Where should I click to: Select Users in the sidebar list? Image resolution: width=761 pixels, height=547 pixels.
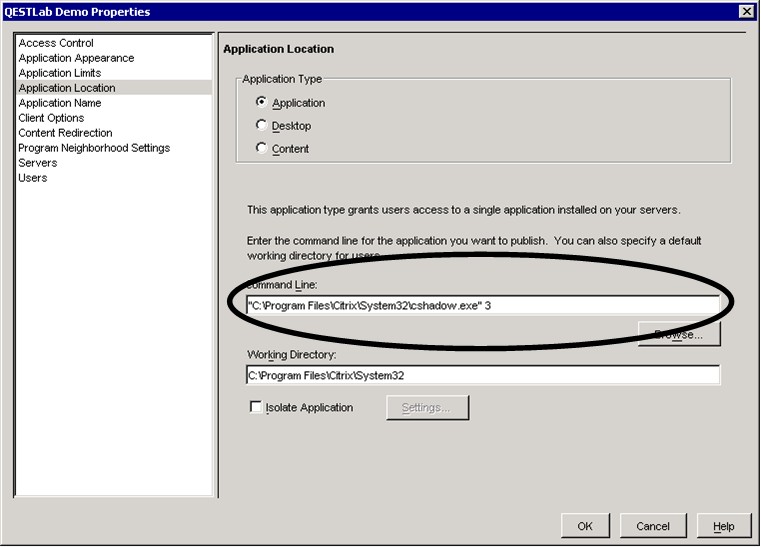tap(33, 178)
